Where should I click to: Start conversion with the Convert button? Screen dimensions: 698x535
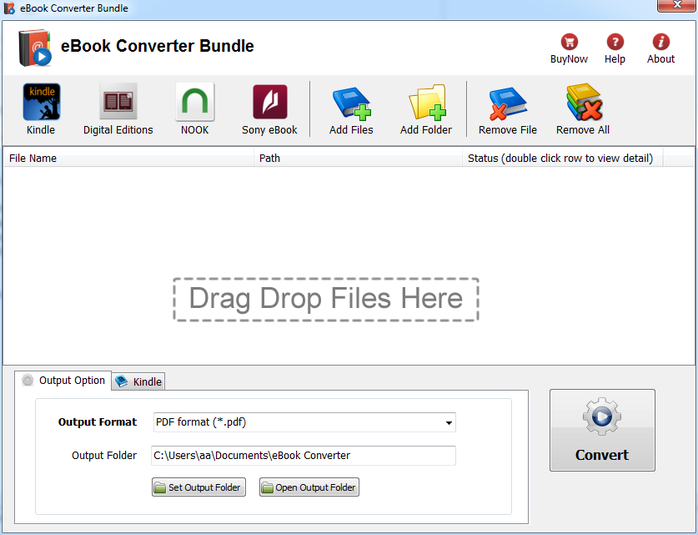pyautogui.click(x=602, y=430)
